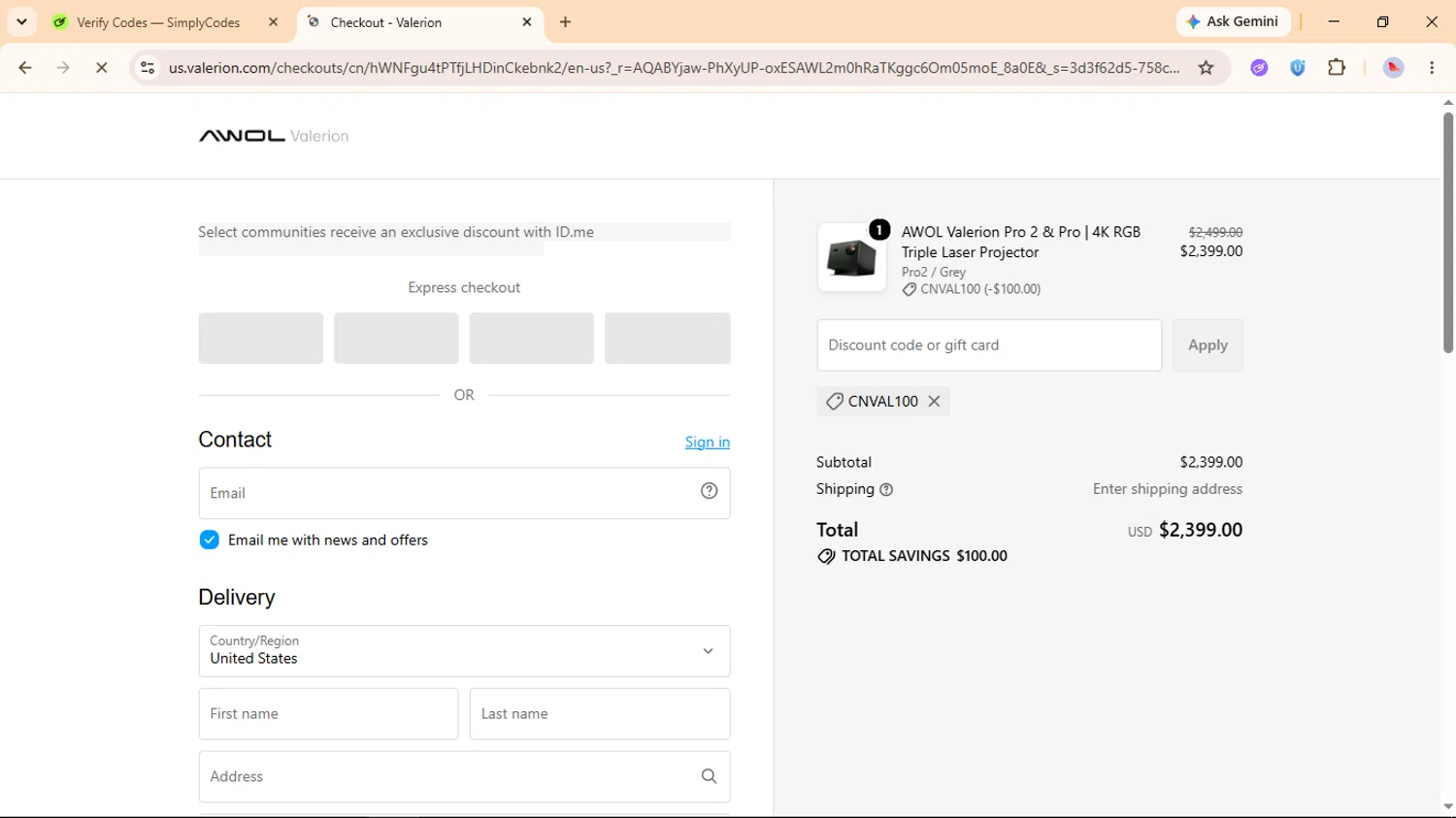
Task: Bookmark this page with the star icon
Action: coord(1206,68)
